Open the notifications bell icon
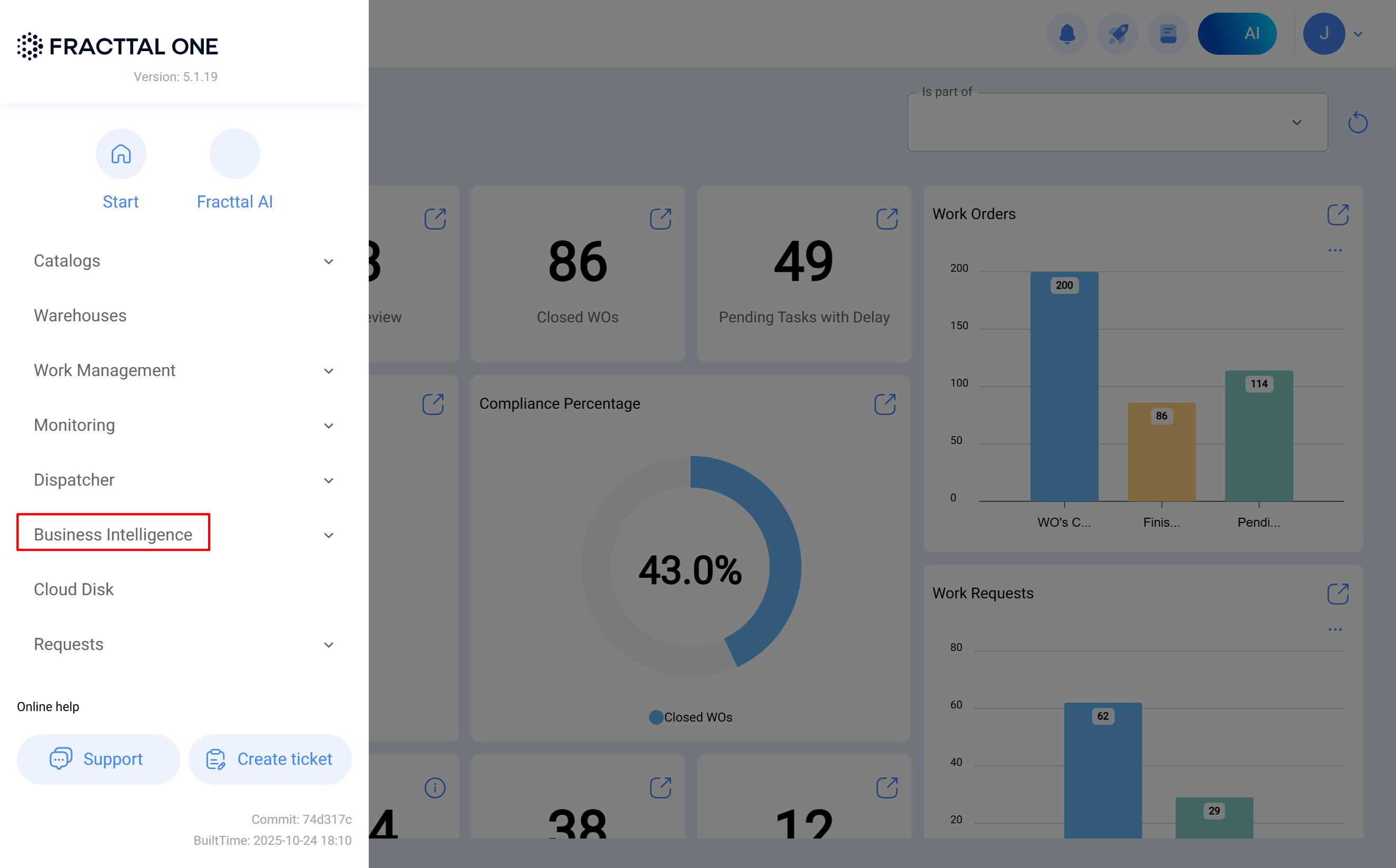 [1067, 34]
